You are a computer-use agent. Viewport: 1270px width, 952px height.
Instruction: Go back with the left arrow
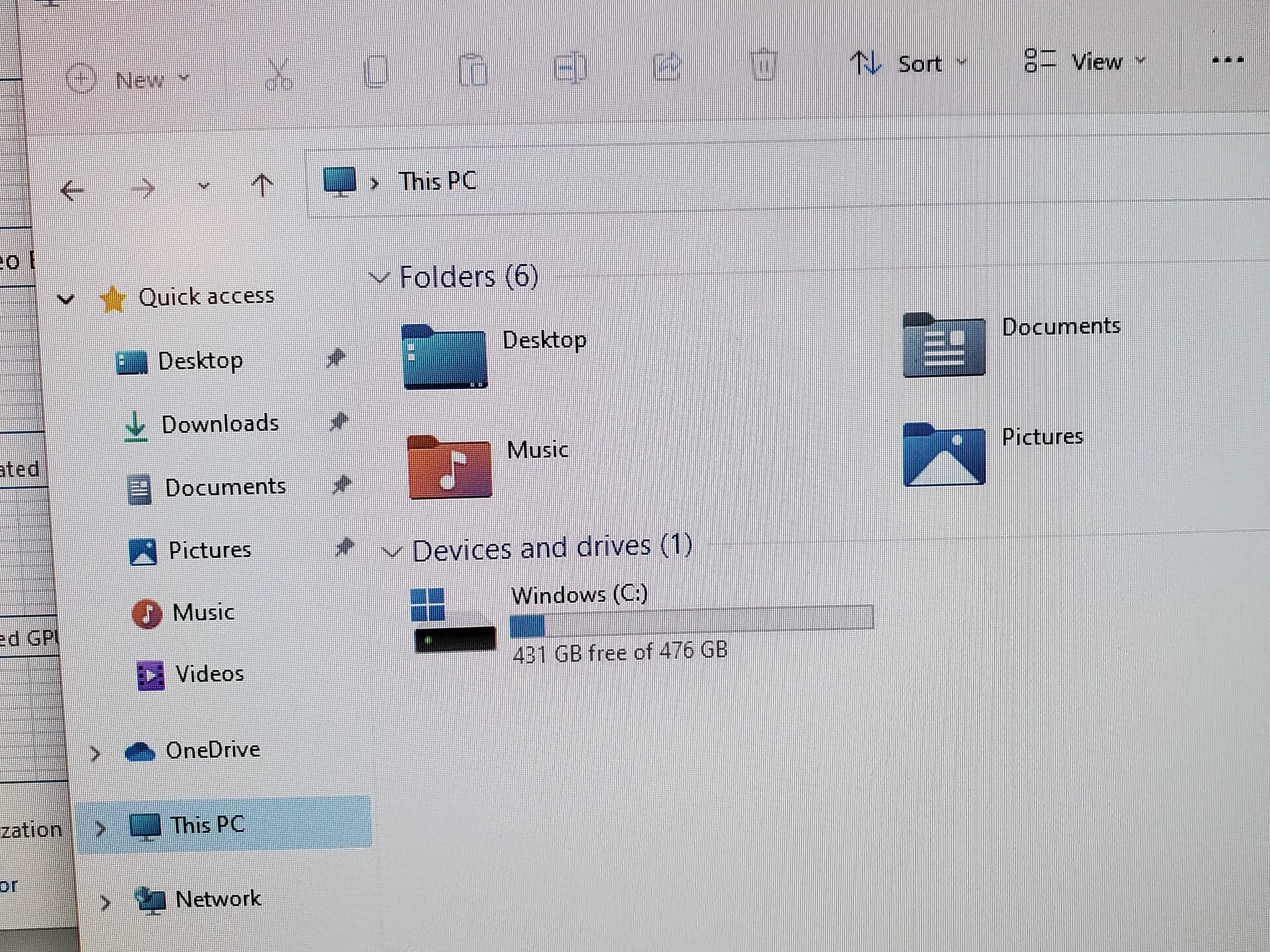point(73,190)
